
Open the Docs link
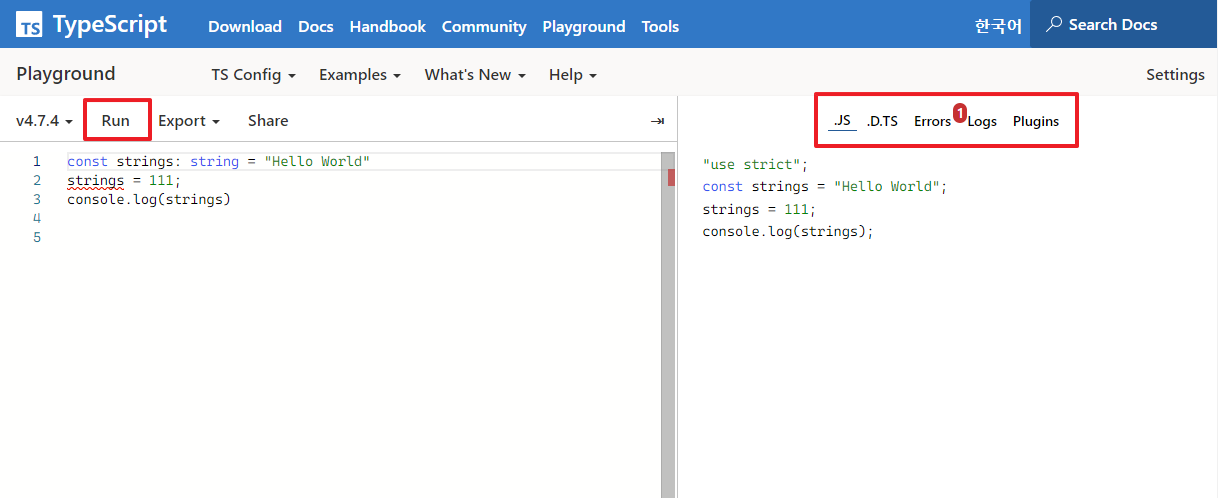(x=316, y=27)
